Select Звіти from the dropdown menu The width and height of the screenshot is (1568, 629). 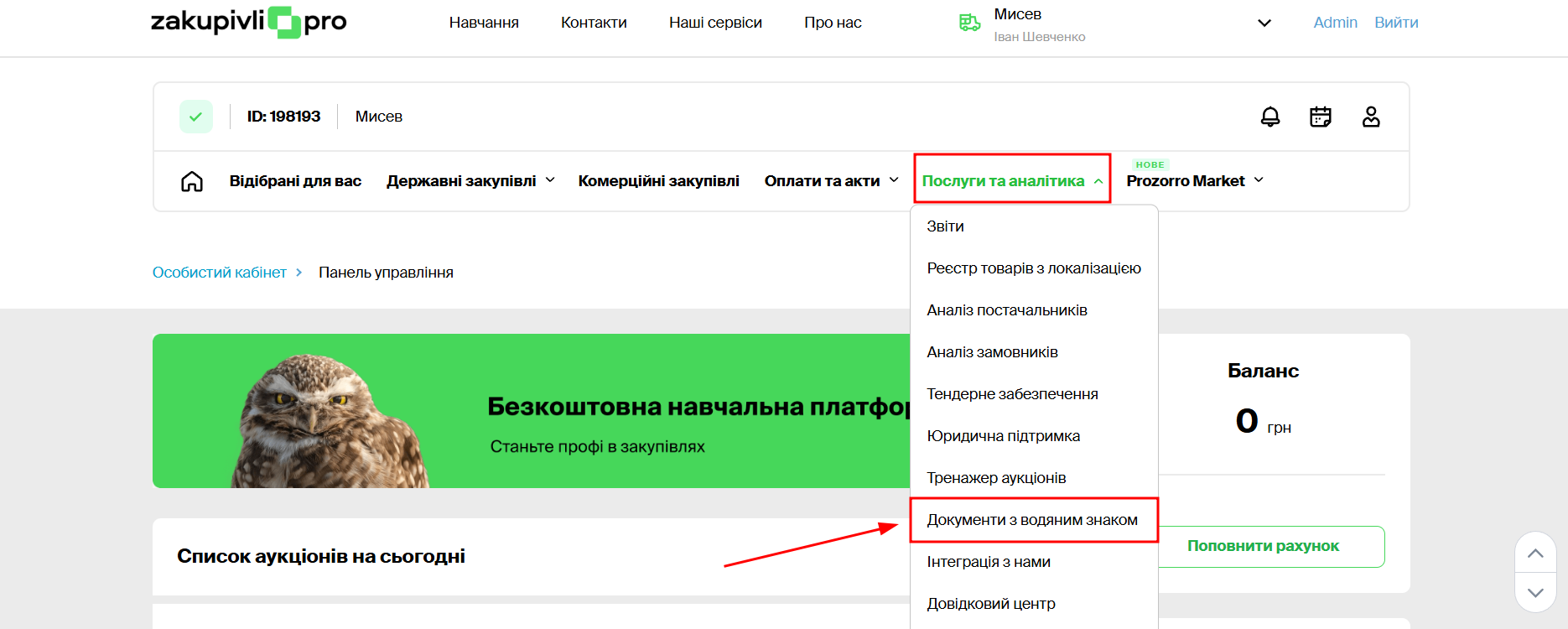click(x=945, y=226)
